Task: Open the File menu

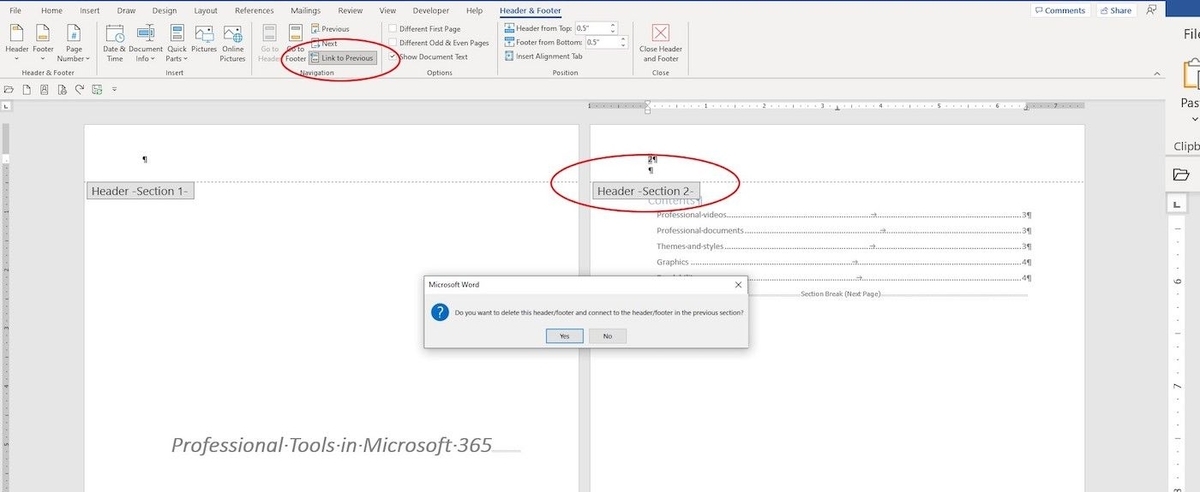Action: pos(15,10)
